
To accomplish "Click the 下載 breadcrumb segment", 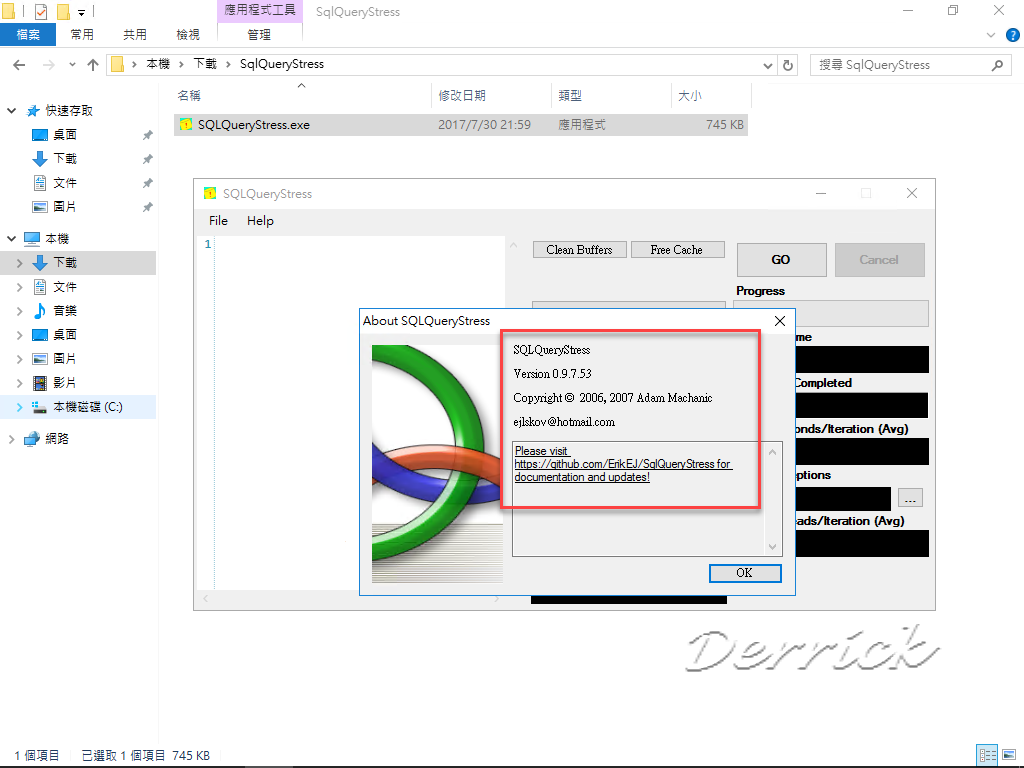I will click(x=205, y=64).
